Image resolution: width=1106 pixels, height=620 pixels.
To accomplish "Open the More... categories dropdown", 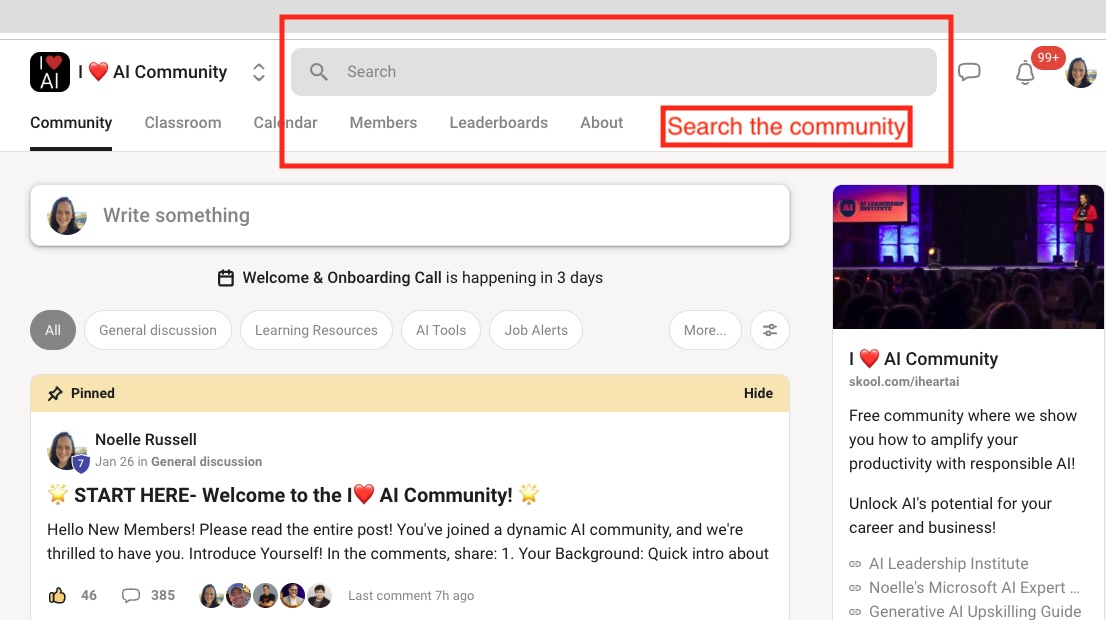I will pyautogui.click(x=704, y=330).
